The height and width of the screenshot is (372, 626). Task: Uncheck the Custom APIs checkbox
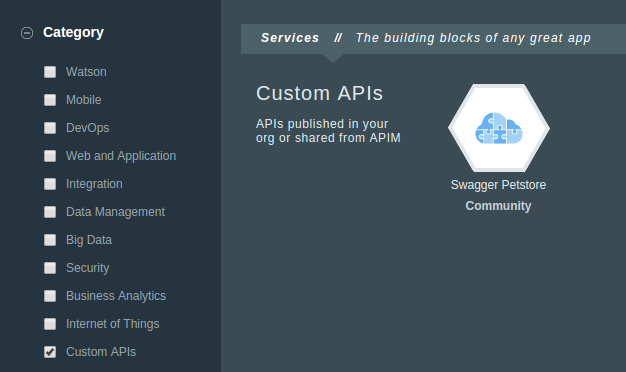(x=50, y=352)
